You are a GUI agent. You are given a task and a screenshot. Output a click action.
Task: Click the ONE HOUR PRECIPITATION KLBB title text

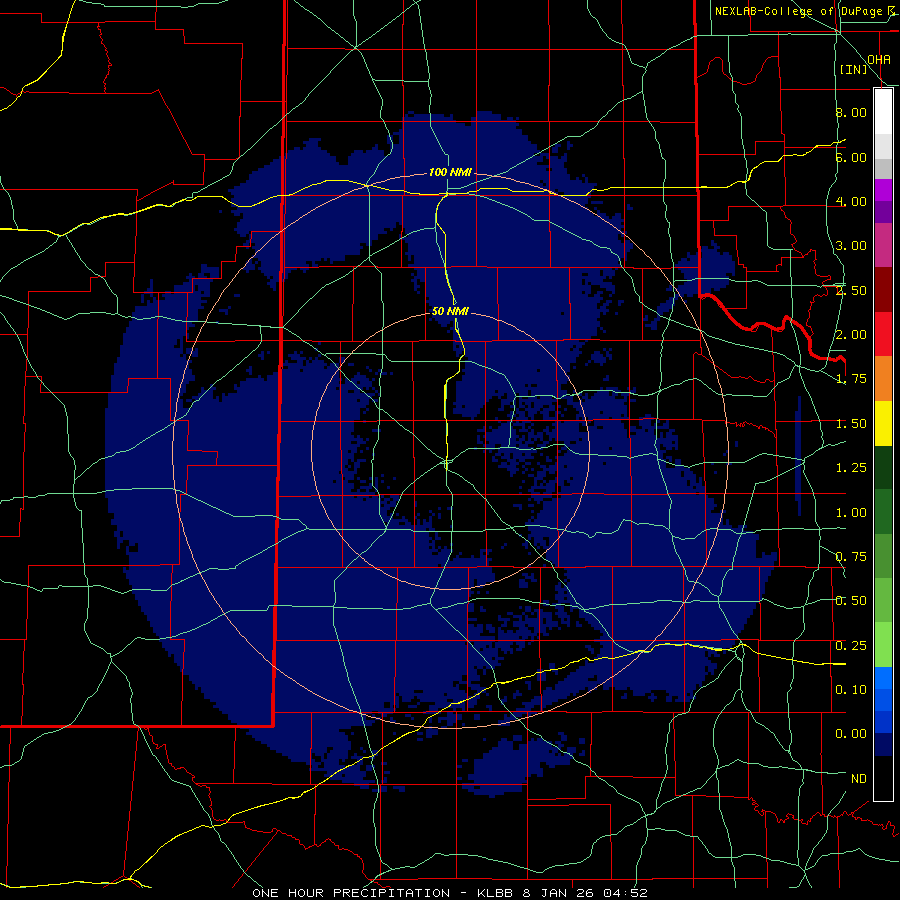coord(450,893)
